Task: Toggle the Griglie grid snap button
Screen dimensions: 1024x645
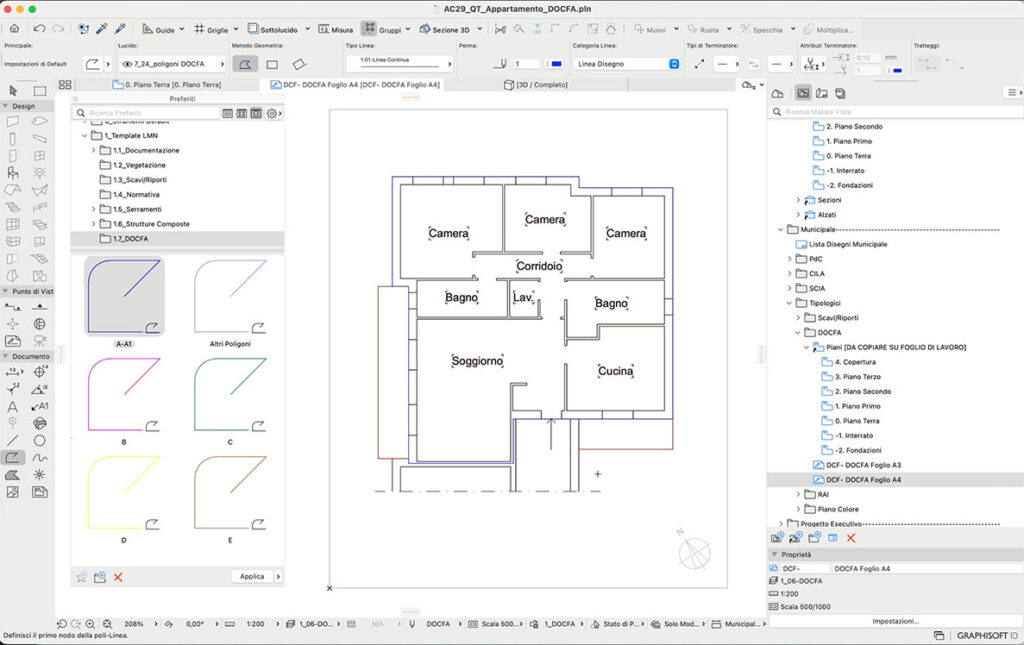Action: coord(210,29)
